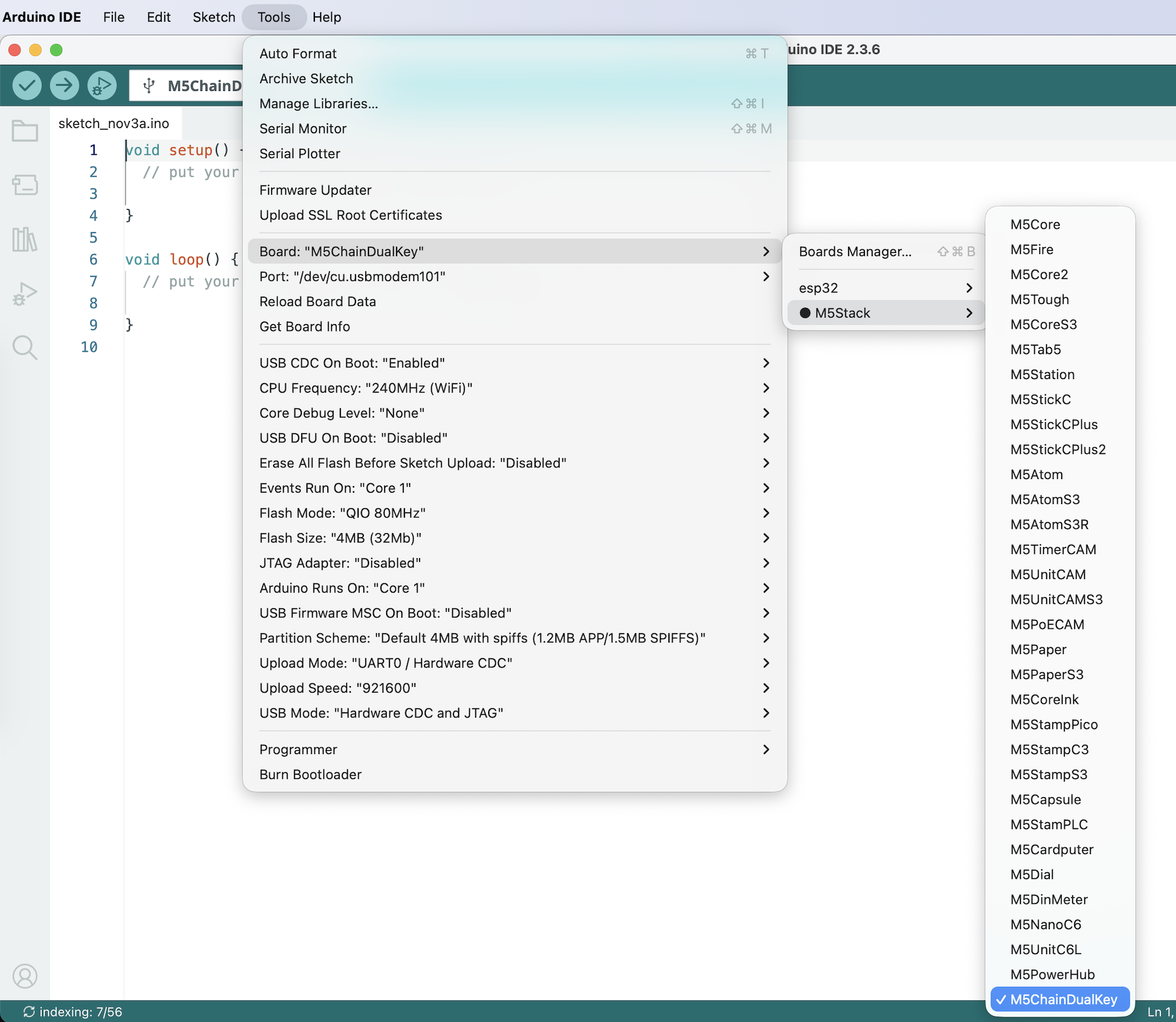Viewport: 1176px width, 1022px height.
Task: Open the Library Manager sidebar icon
Action: pos(25,239)
